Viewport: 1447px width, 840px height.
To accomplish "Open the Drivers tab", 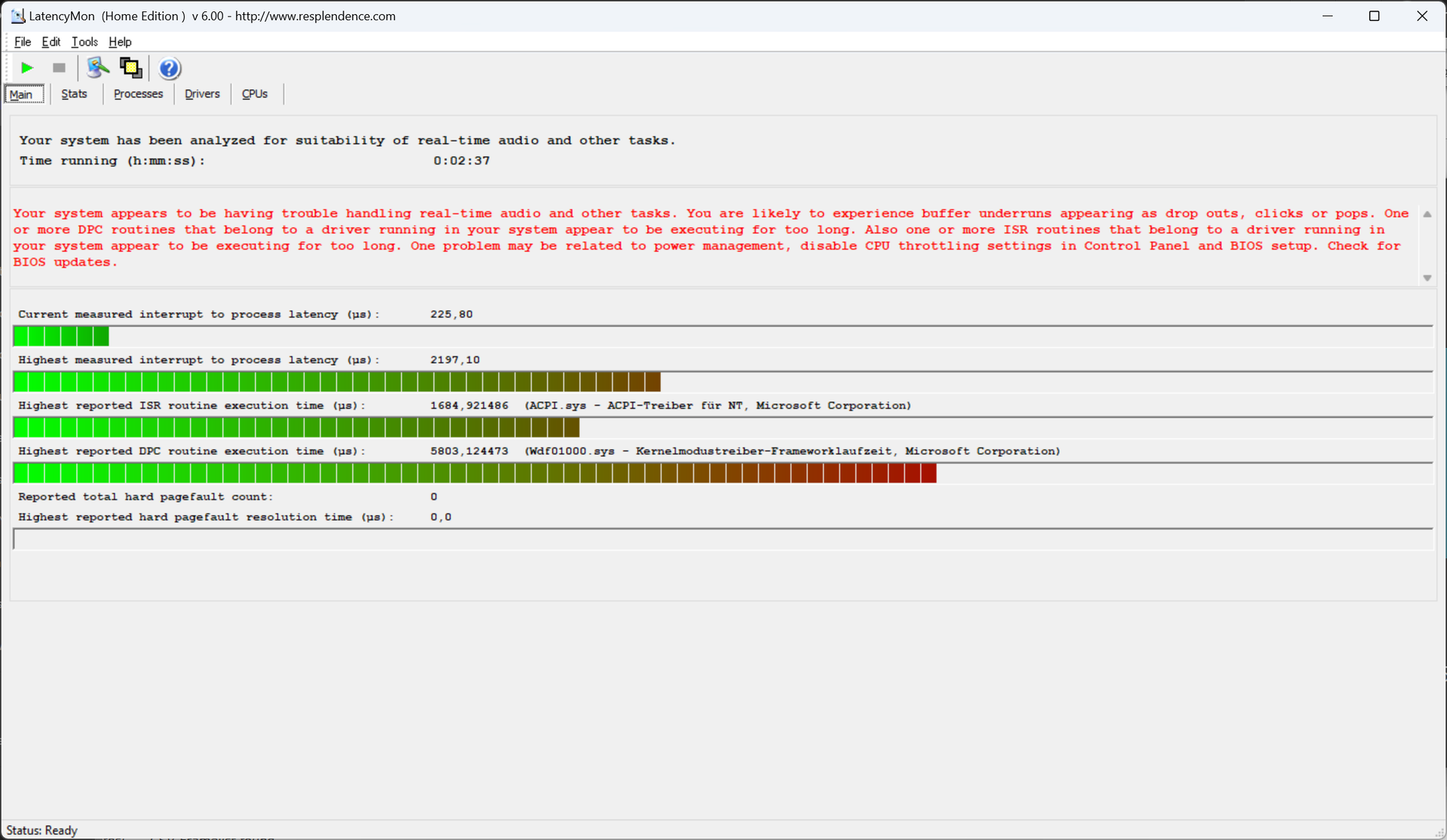I will click(x=202, y=94).
